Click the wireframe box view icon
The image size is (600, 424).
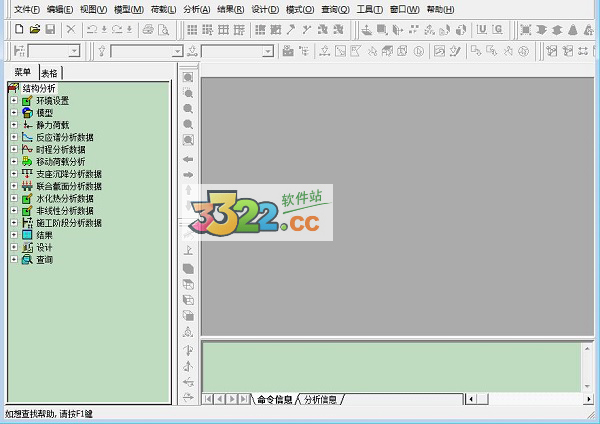pyautogui.click(x=188, y=284)
